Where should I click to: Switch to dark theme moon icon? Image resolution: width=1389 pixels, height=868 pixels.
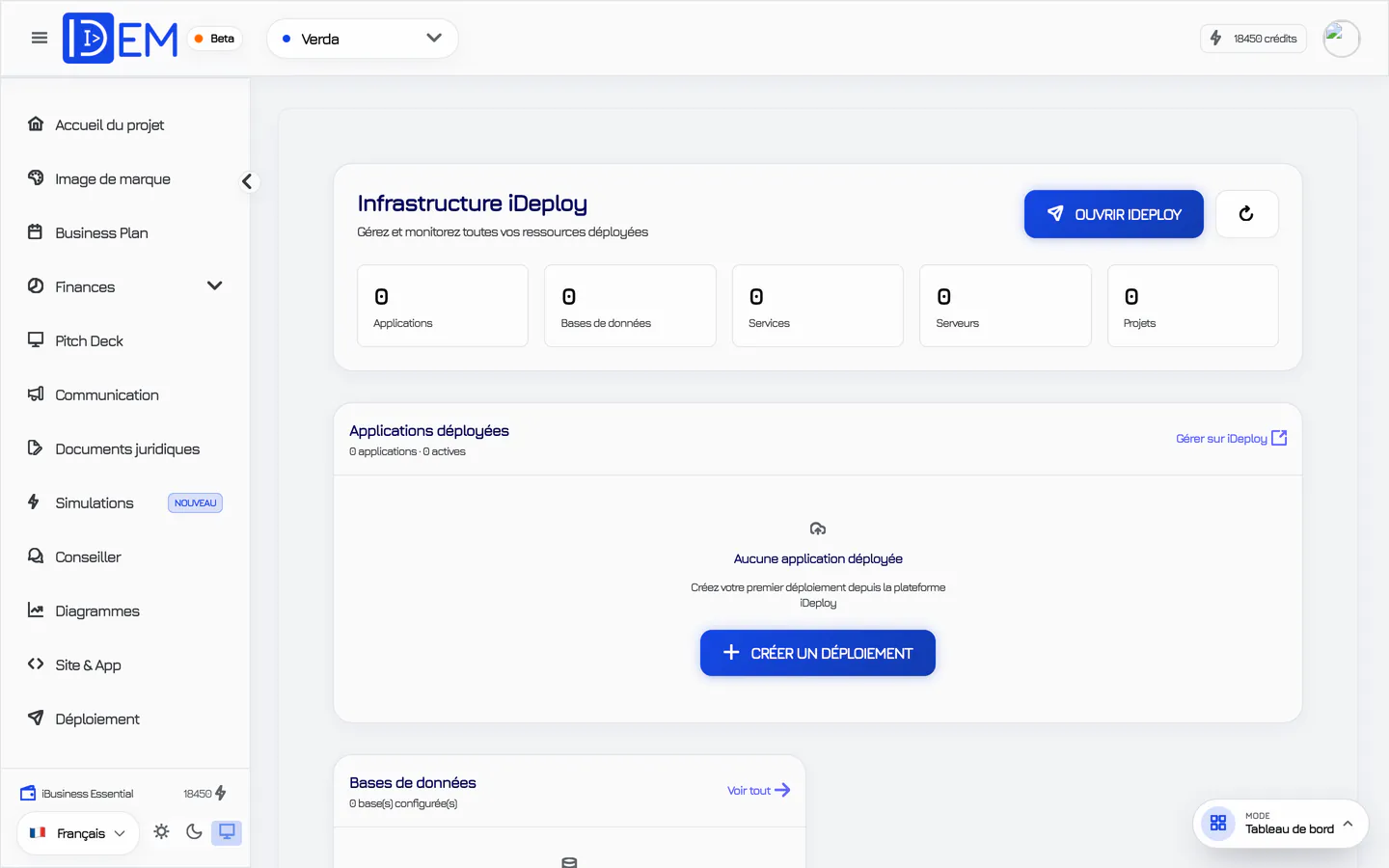tap(194, 831)
